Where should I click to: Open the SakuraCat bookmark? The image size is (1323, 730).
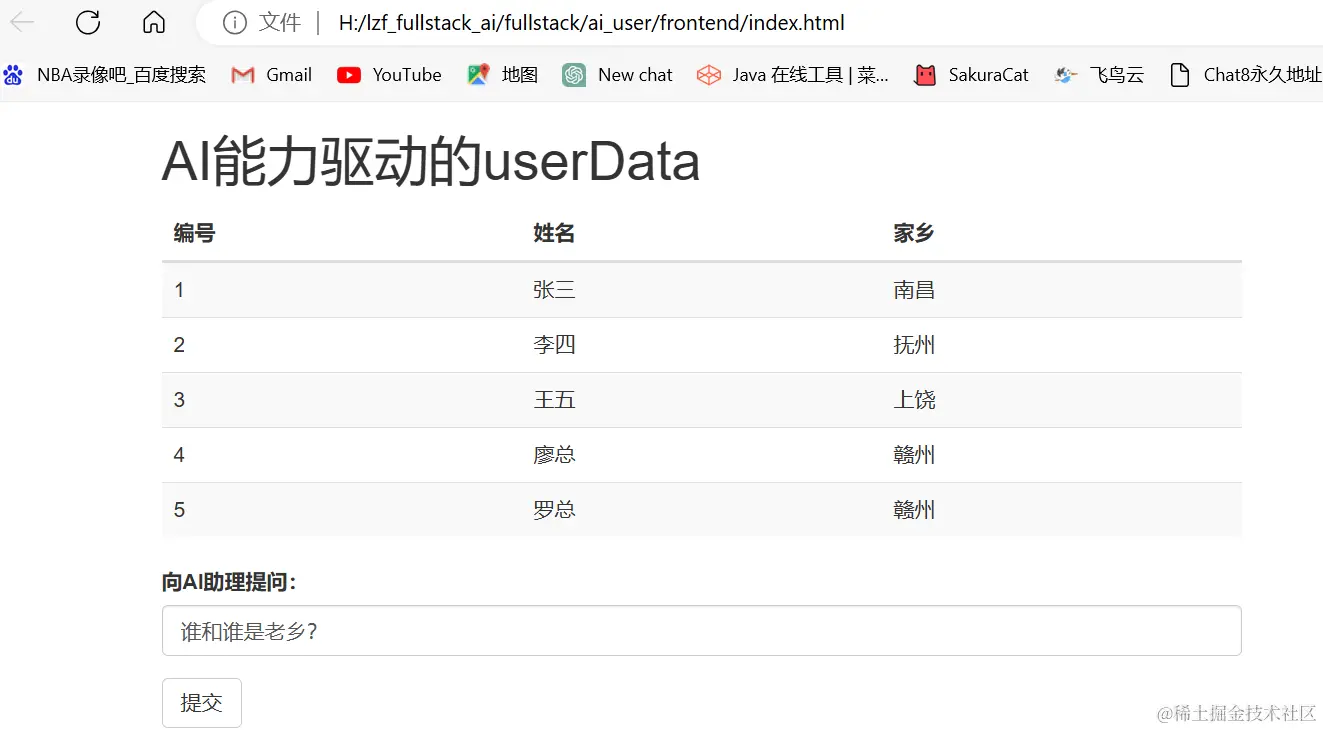[972, 75]
